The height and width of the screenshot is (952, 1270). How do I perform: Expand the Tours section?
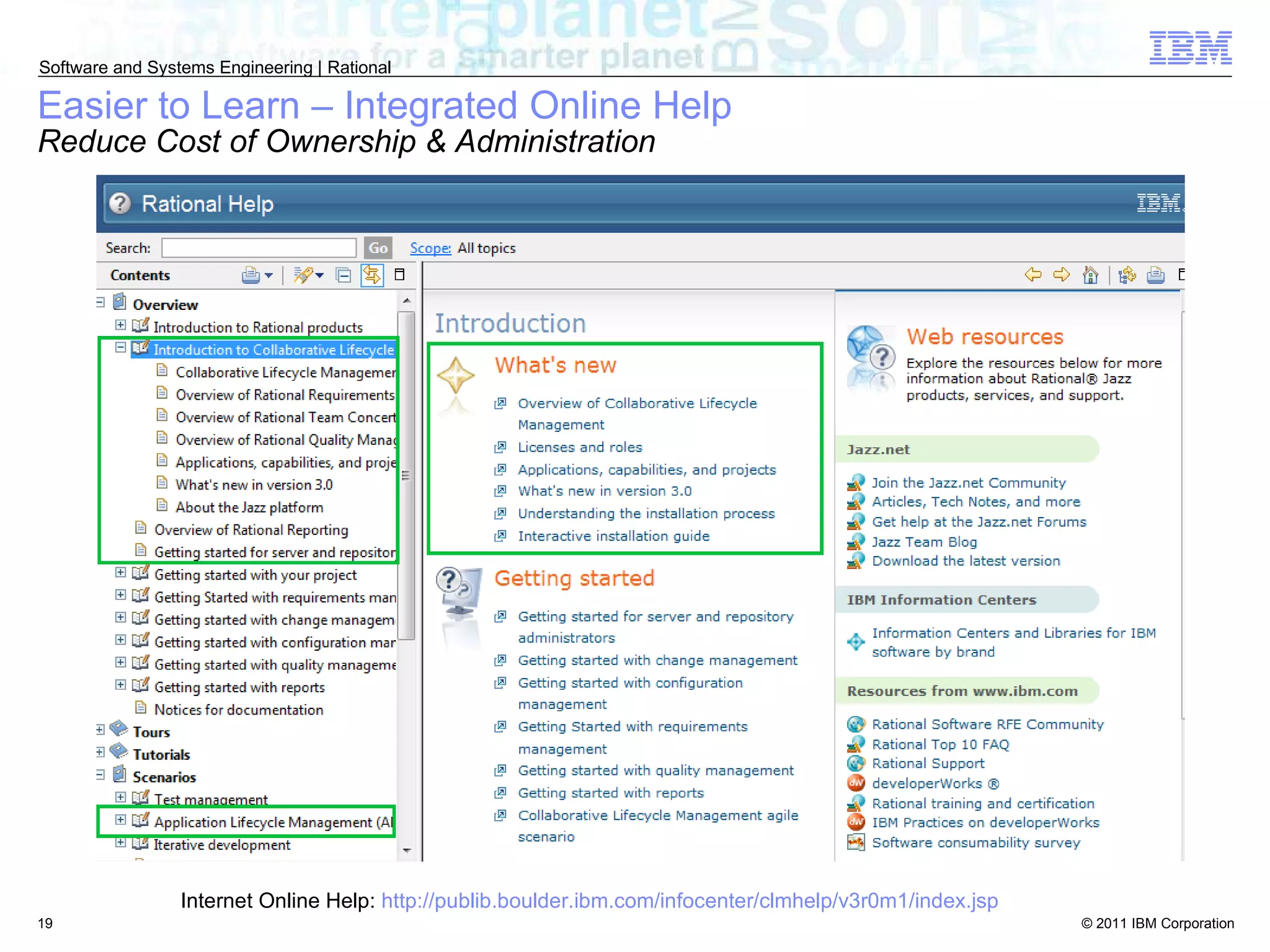point(100,730)
